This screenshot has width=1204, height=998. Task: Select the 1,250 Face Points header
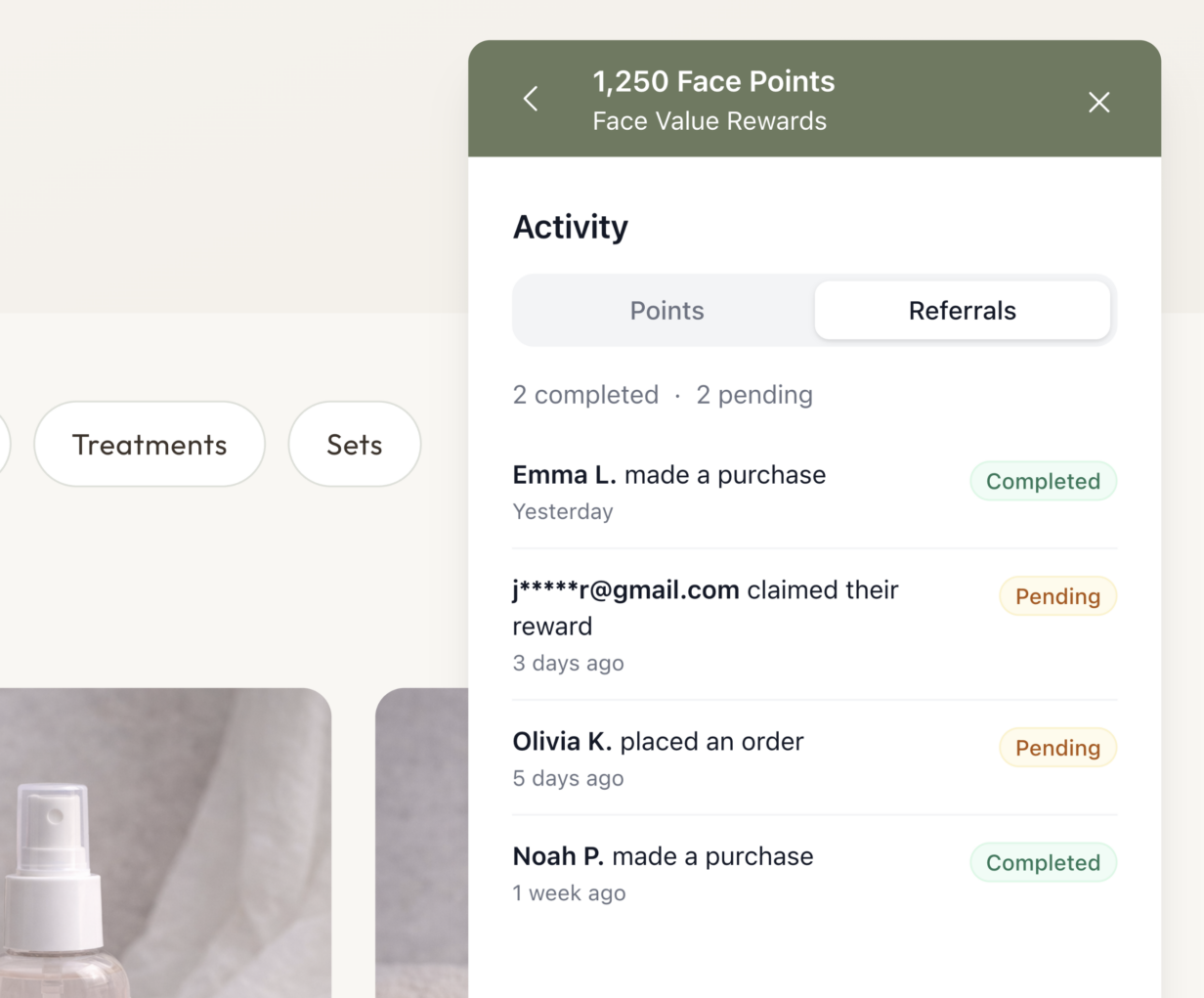click(x=713, y=82)
